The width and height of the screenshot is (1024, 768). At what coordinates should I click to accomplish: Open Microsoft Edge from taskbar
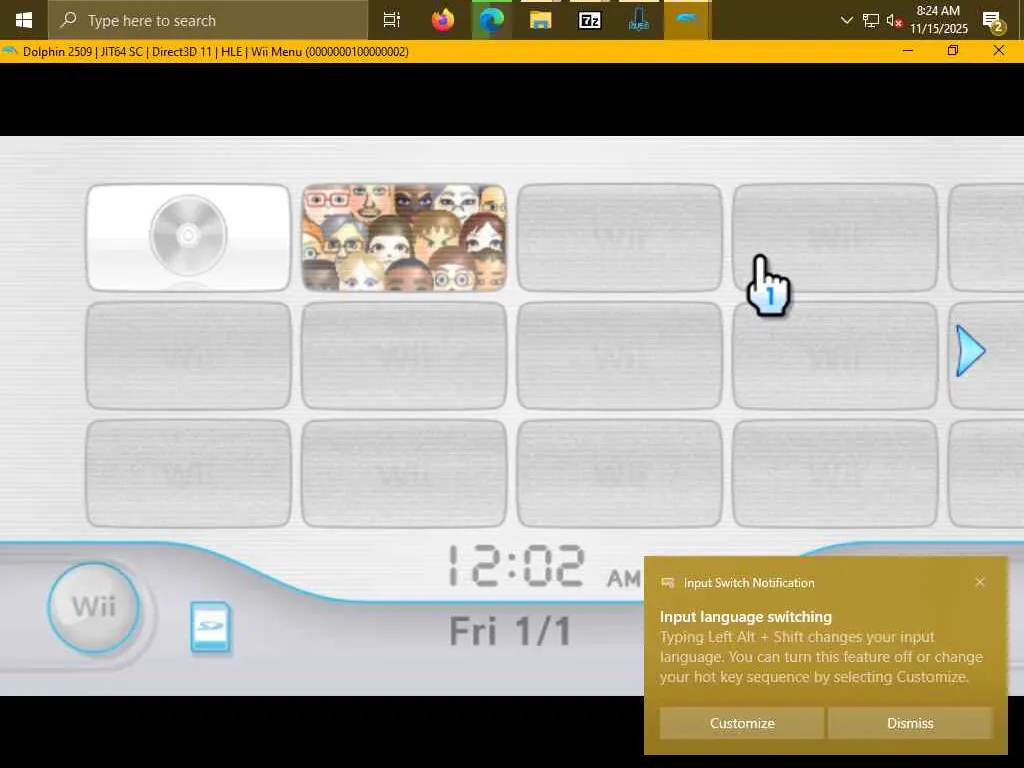[x=492, y=20]
